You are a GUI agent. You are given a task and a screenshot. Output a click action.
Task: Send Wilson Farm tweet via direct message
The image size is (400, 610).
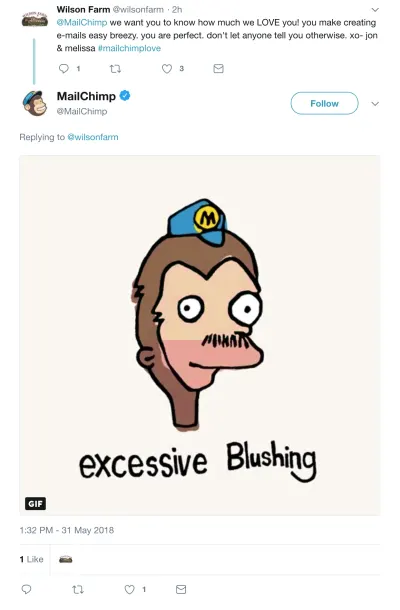click(x=219, y=69)
